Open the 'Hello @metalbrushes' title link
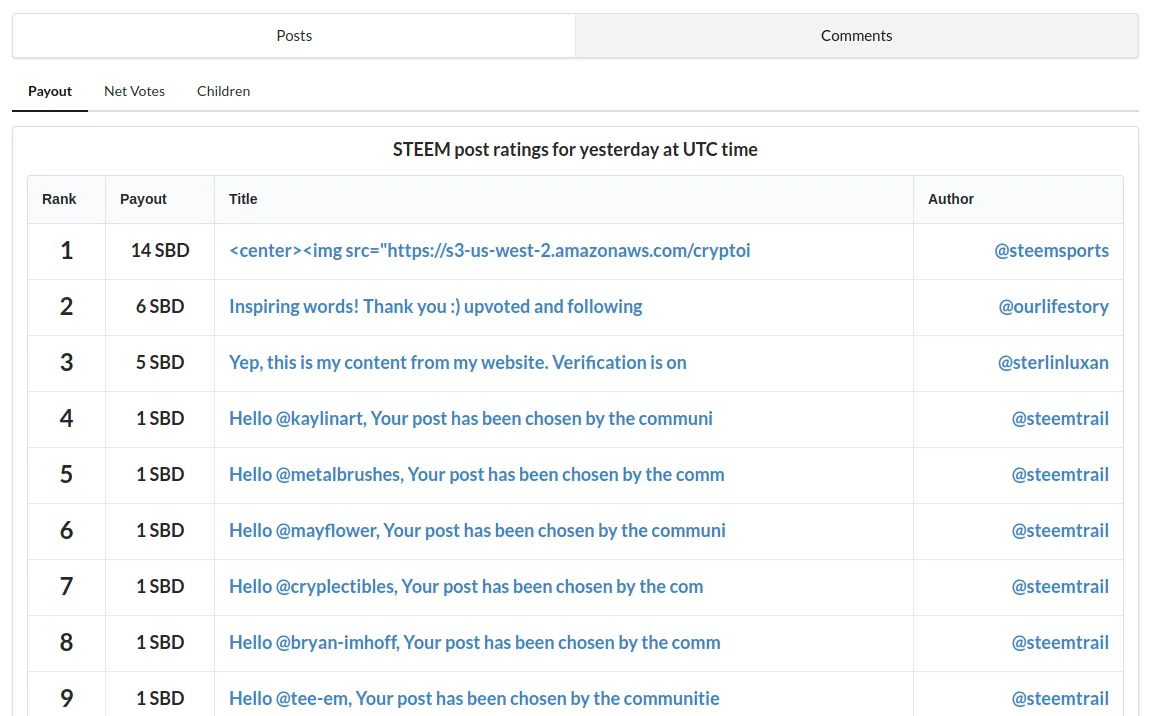1156x716 pixels. click(477, 475)
